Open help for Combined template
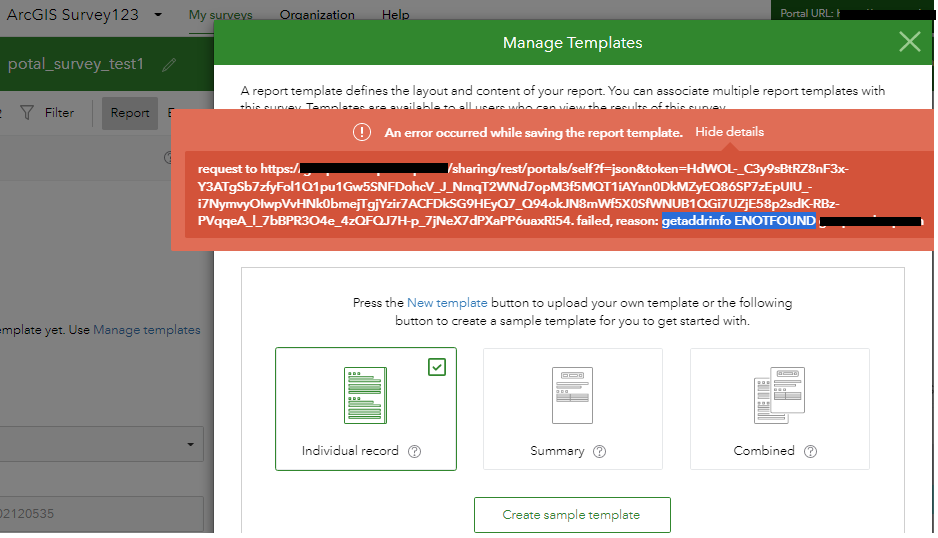This screenshot has height=538, width=938. pyautogui.click(x=810, y=451)
